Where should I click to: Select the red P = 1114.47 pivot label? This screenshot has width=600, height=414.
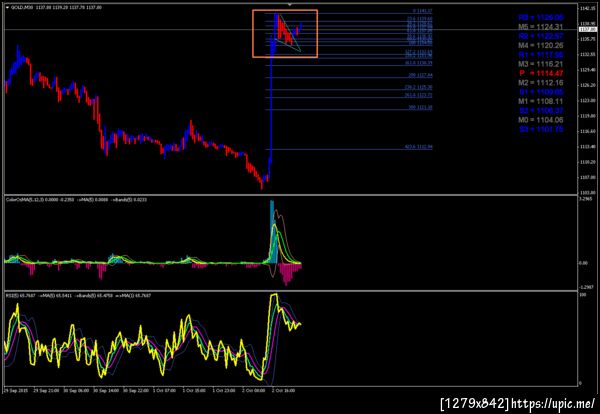(x=541, y=73)
